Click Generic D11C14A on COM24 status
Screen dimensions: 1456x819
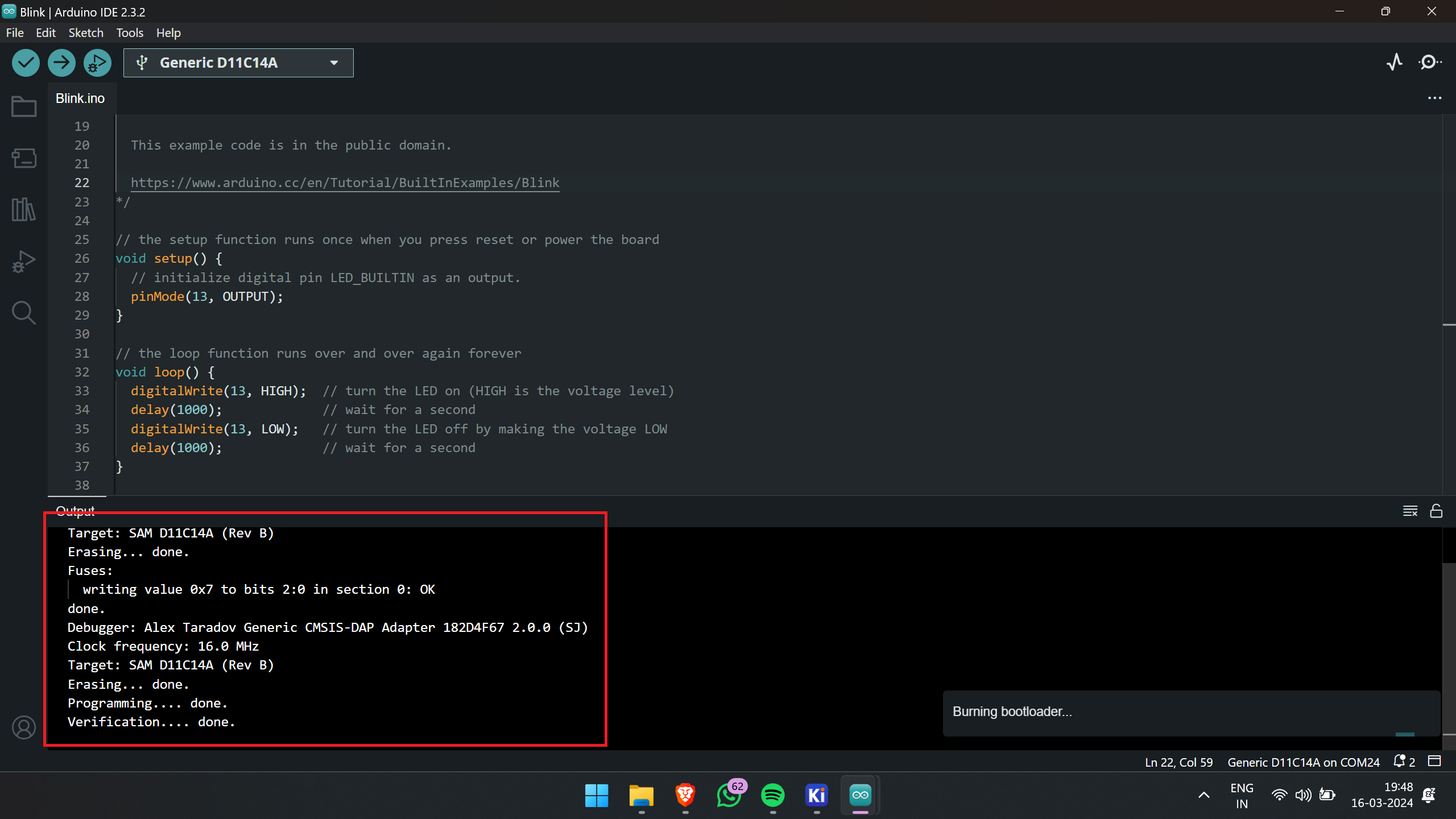(x=1304, y=762)
